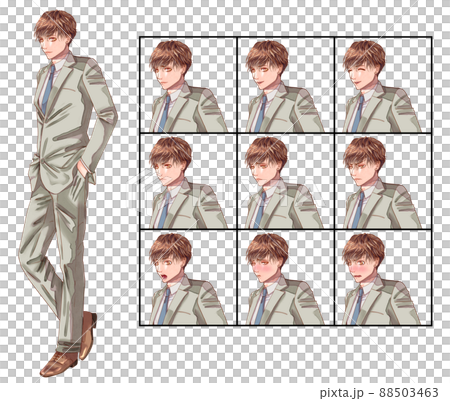450x401 pixels.
Task: Click the full-body suit character illustration
Action: 68,193
